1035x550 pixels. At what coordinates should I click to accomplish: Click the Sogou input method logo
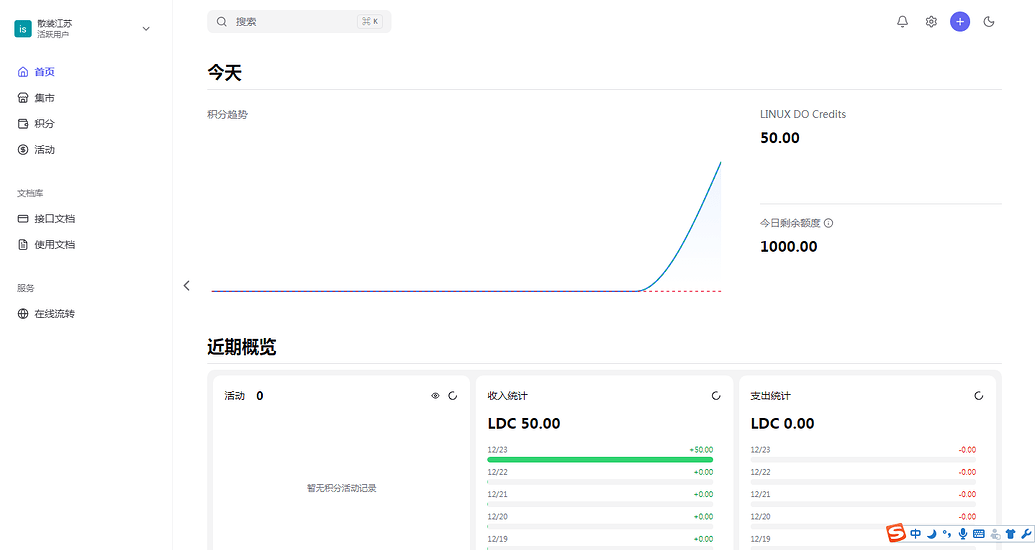[896, 533]
